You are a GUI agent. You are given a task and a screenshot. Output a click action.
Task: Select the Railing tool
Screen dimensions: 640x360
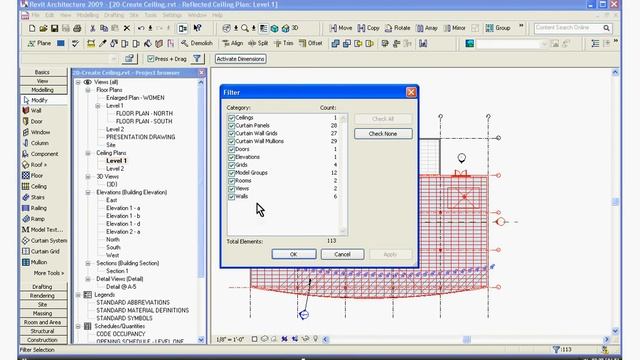point(34,208)
